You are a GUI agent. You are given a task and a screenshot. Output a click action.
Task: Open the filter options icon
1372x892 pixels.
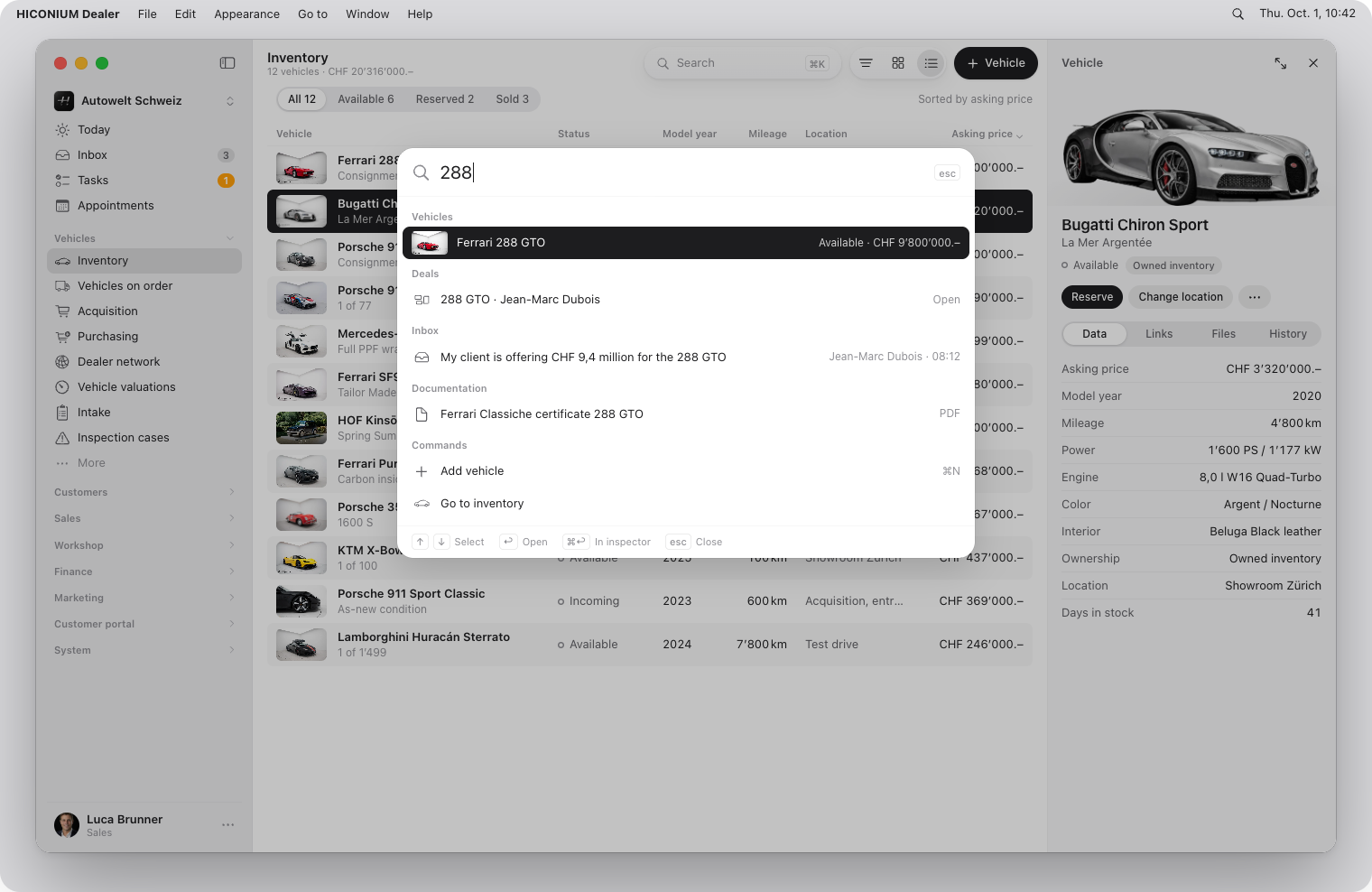866,63
